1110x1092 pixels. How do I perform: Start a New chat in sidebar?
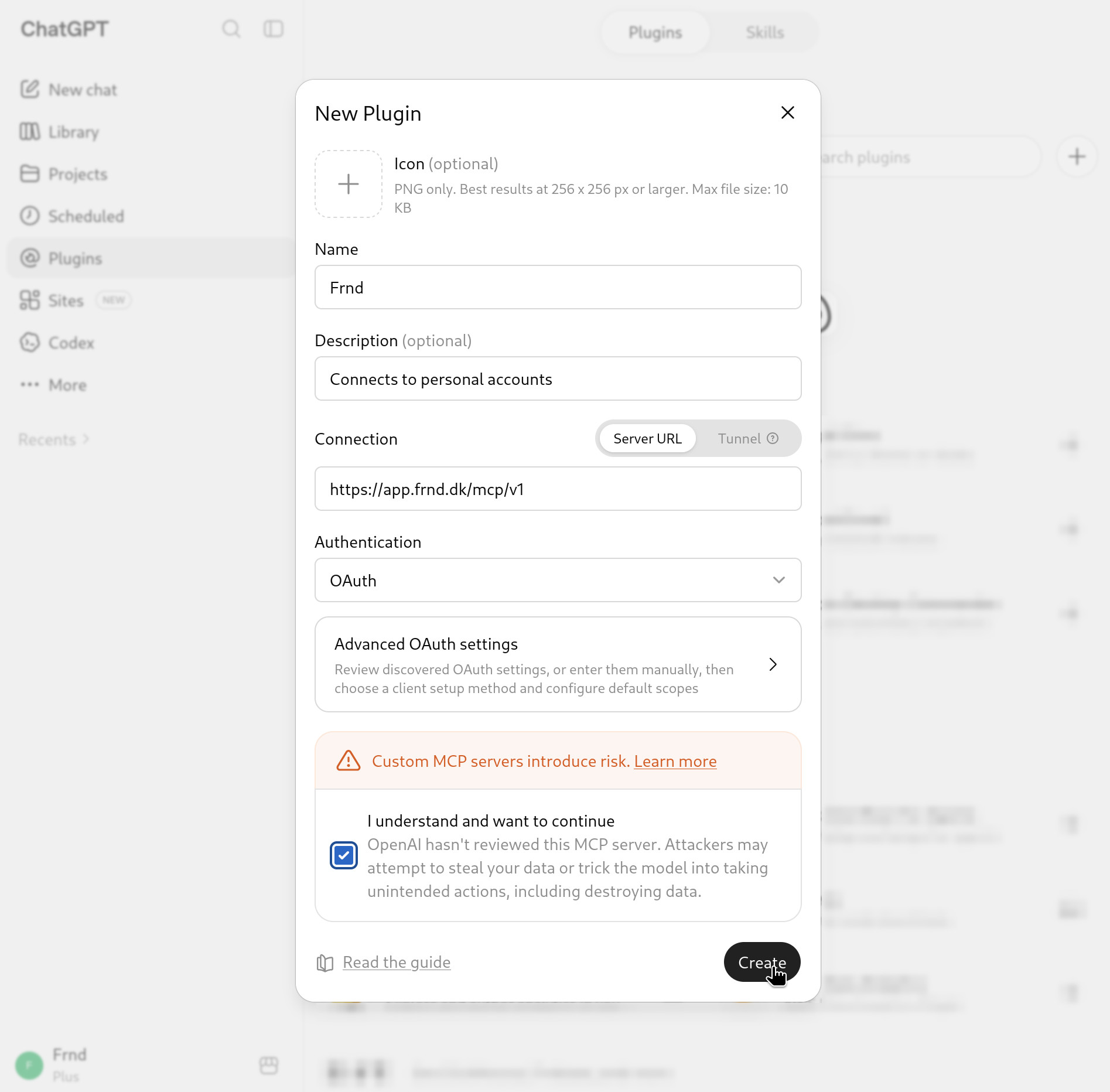(151, 90)
